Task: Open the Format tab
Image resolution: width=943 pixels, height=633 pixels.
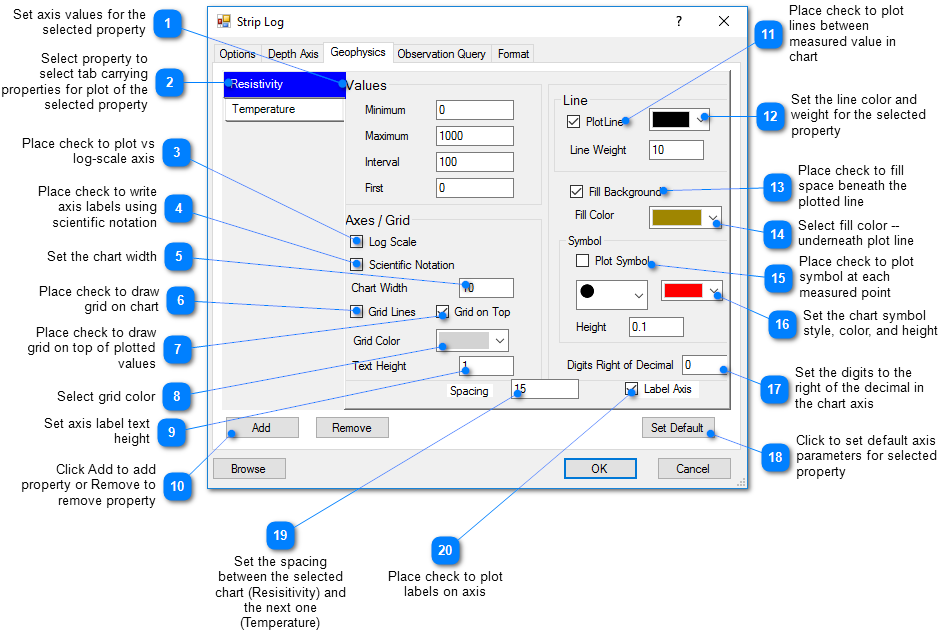Action: [x=512, y=54]
